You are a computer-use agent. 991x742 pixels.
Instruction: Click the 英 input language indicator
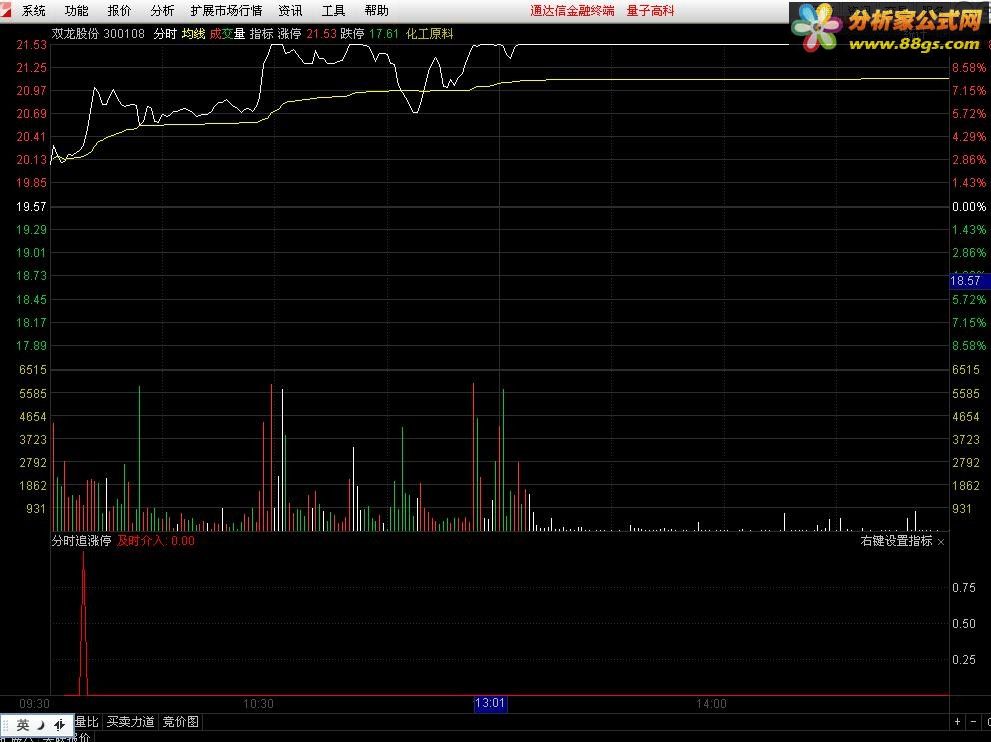(x=23, y=725)
